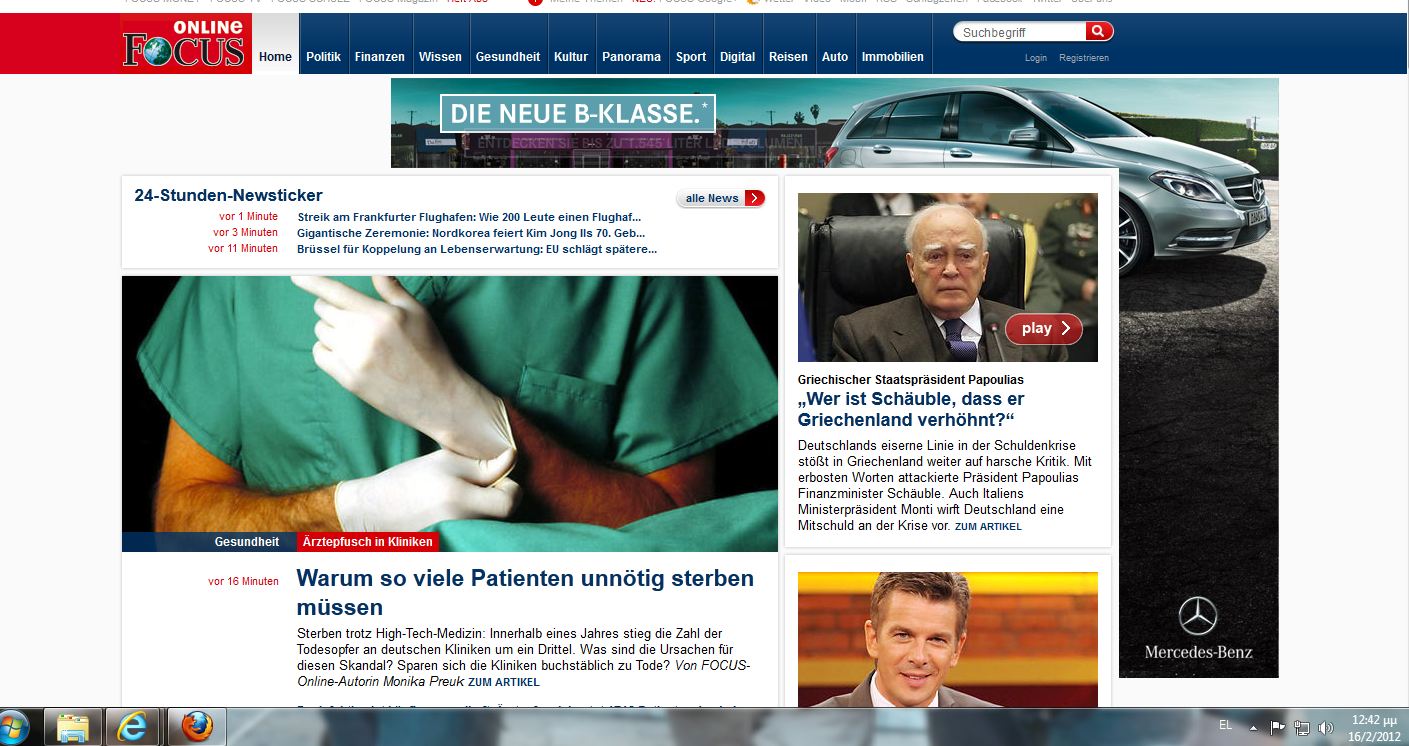Click the Firefox icon in the taskbar
Viewport: 1409px width, 746px height.
click(x=196, y=726)
